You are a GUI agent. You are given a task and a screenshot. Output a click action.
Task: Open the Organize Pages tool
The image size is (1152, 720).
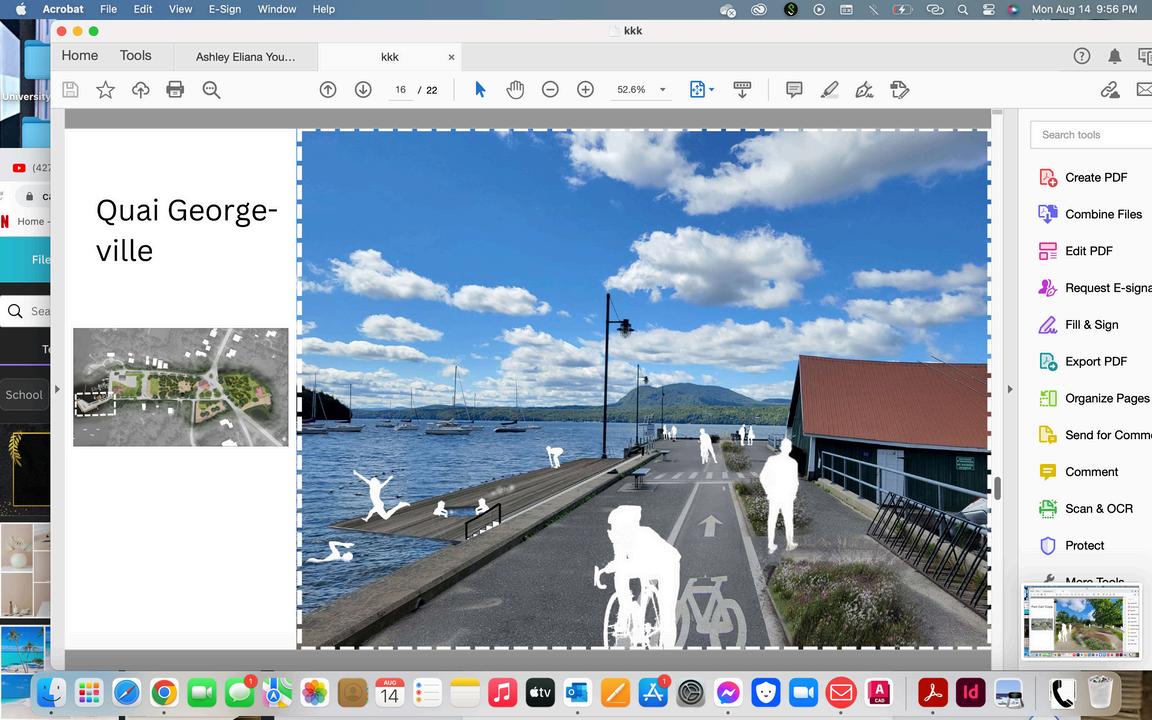coord(1106,398)
